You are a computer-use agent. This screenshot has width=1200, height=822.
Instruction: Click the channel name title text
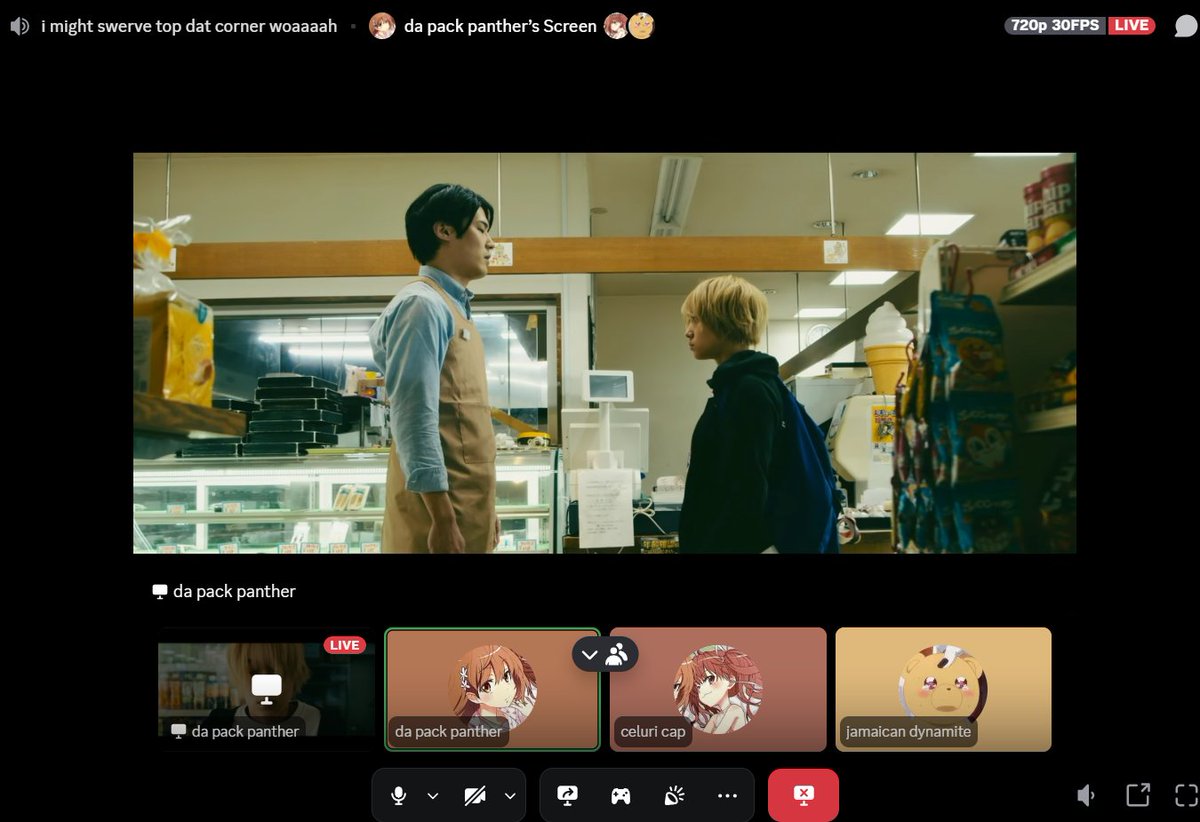point(189,26)
